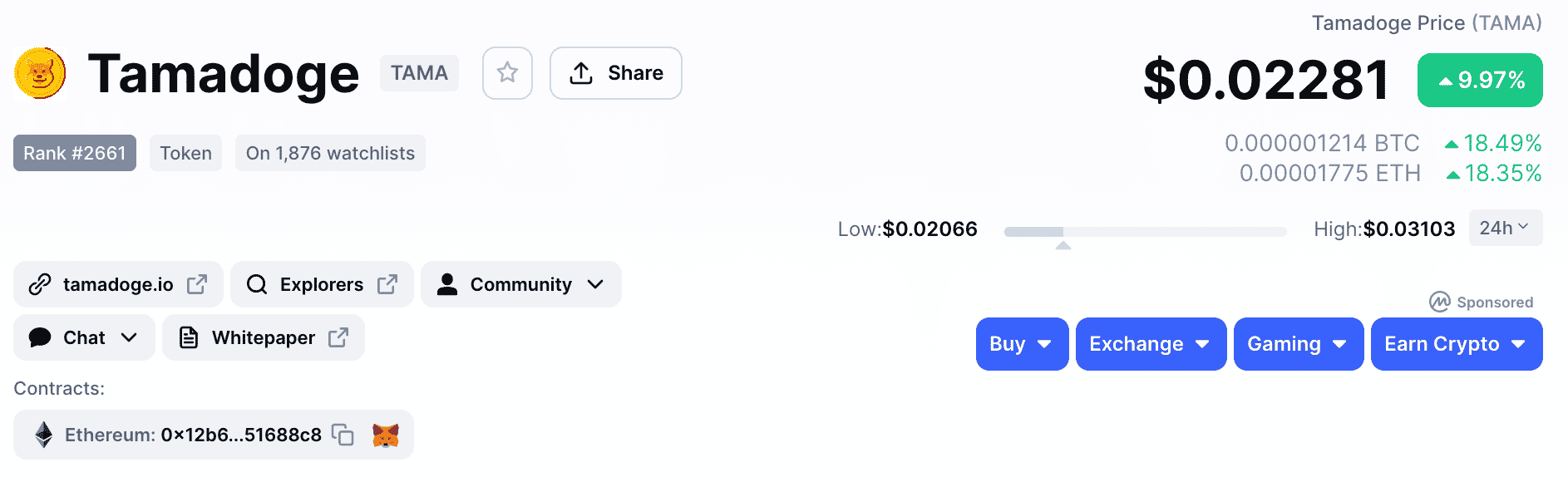Share the Tamadoge page
This screenshot has width=1568, height=482.
[x=616, y=73]
